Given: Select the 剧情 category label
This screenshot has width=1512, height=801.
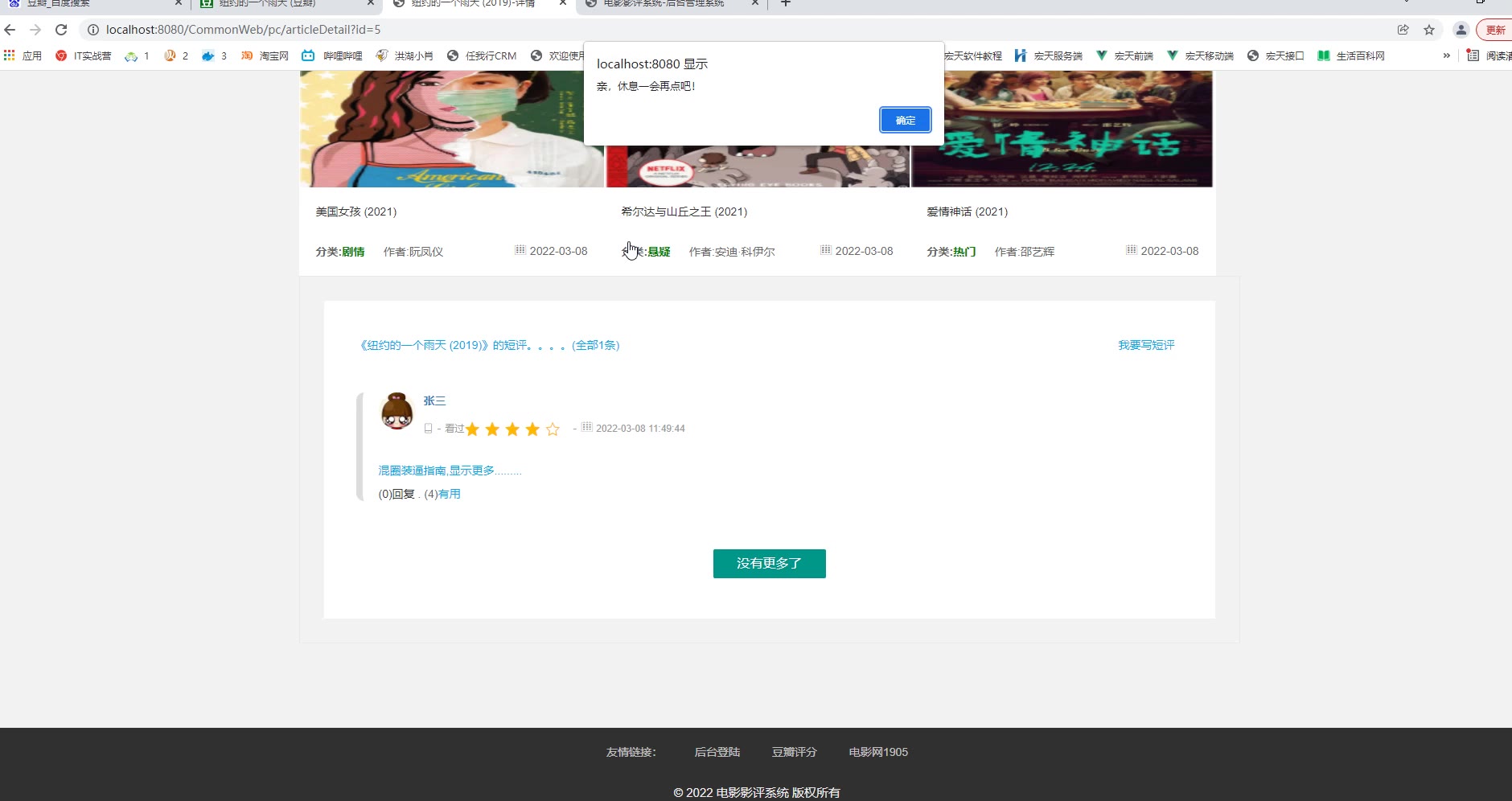Looking at the screenshot, I should tap(353, 252).
